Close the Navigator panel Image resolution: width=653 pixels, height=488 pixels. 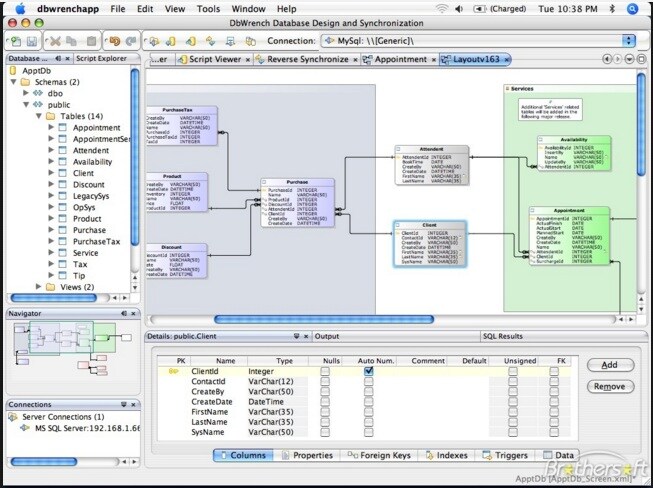click(x=133, y=314)
